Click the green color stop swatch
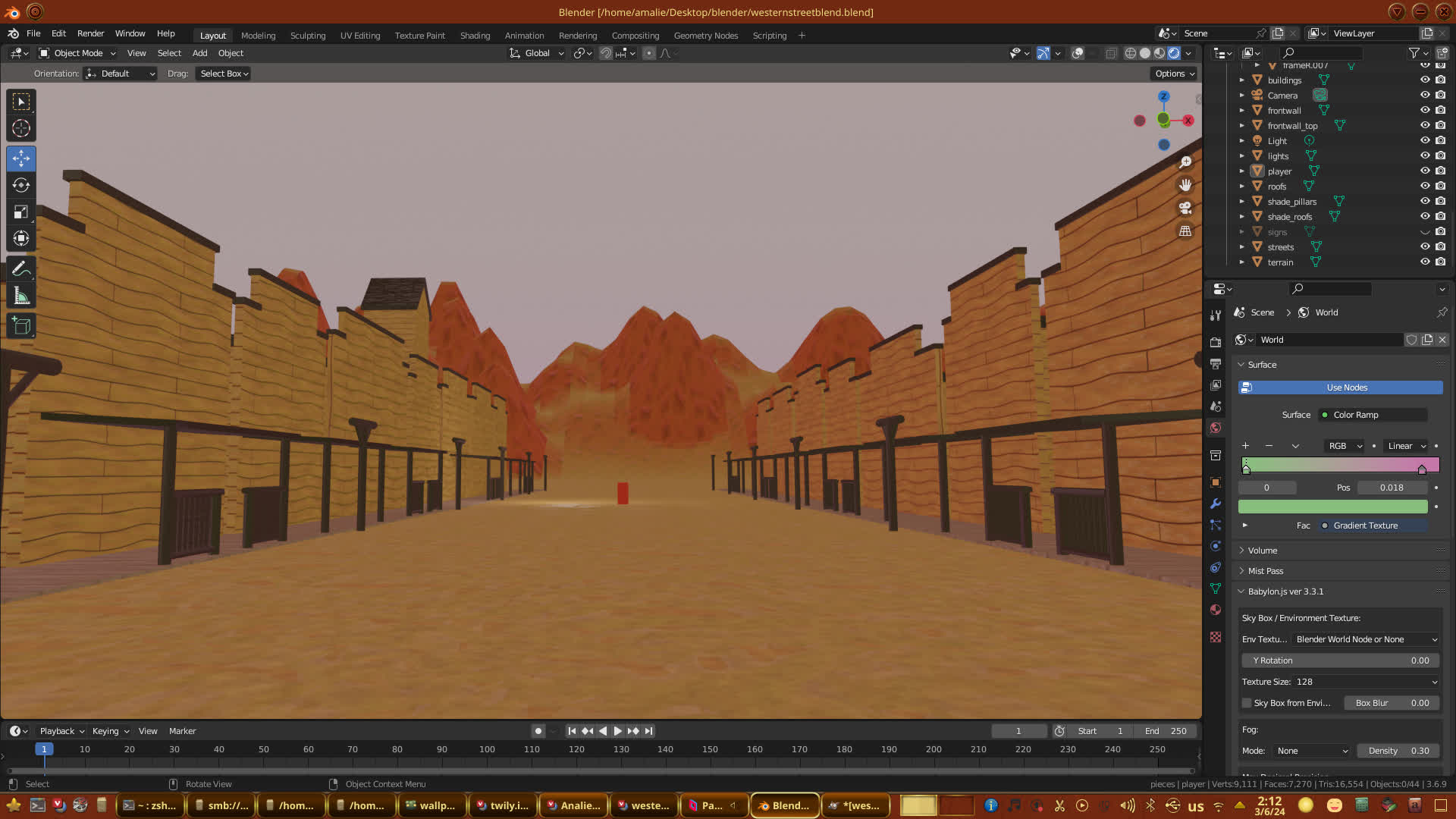This screenshot has height=819, width=1456. pos(1332,507)
